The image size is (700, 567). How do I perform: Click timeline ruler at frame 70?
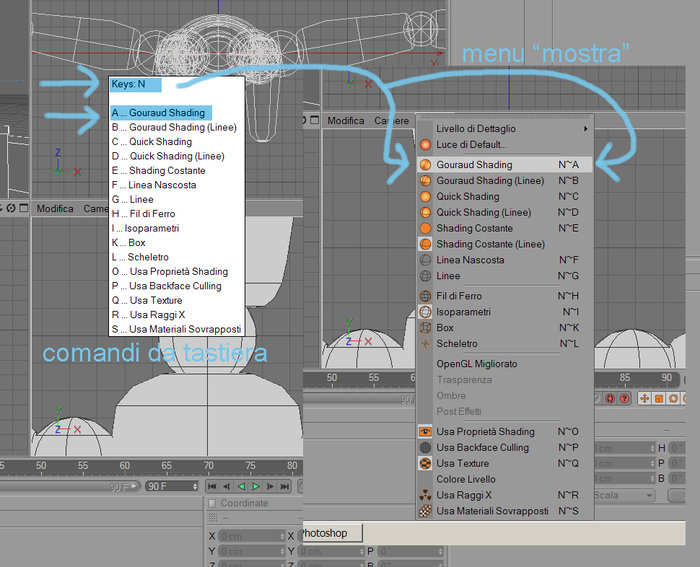click(x=208, y=466)
